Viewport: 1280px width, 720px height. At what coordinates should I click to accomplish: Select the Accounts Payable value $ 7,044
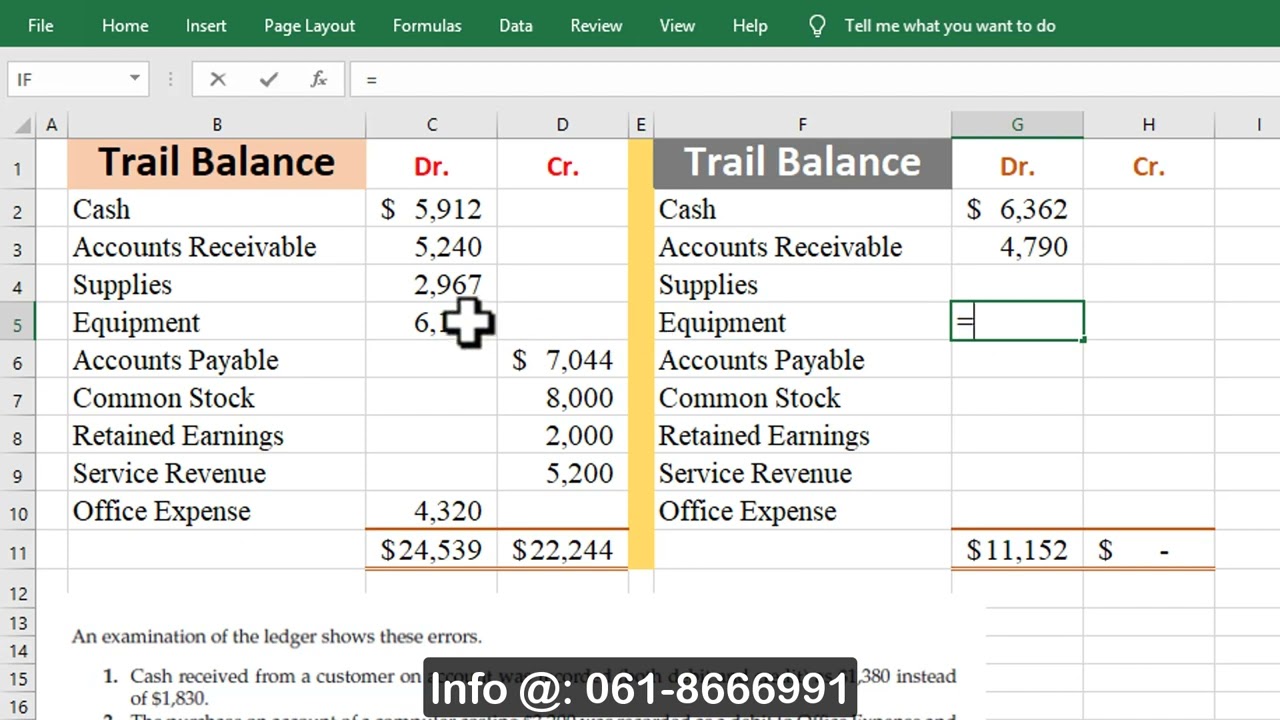562,360
